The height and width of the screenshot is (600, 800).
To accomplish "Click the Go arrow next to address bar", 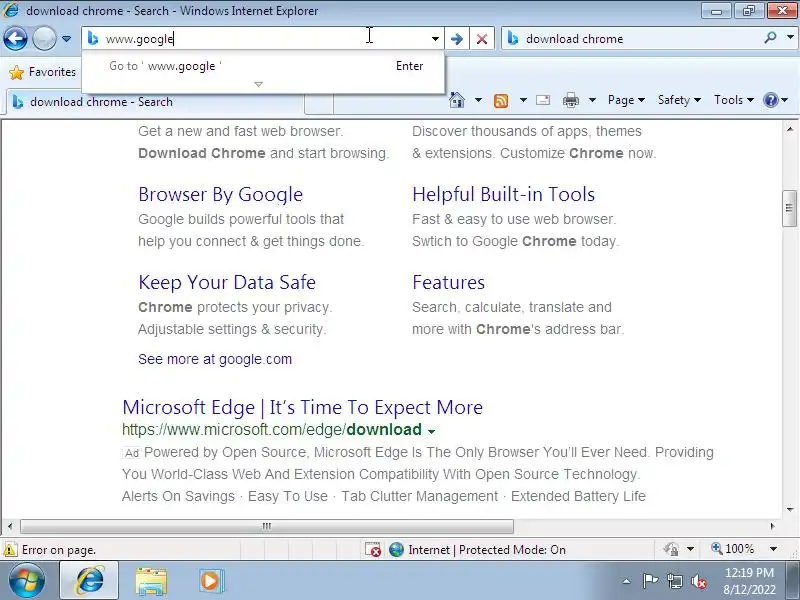I will click(x=457, y=39).
